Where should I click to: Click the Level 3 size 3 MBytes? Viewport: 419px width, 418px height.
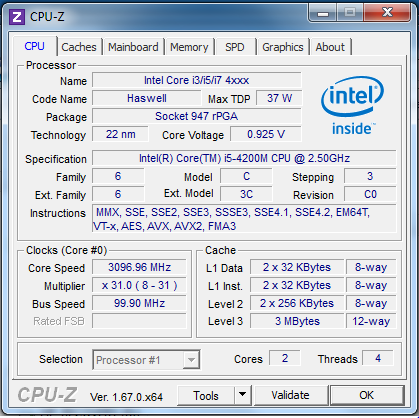click(x=297, y=321)
